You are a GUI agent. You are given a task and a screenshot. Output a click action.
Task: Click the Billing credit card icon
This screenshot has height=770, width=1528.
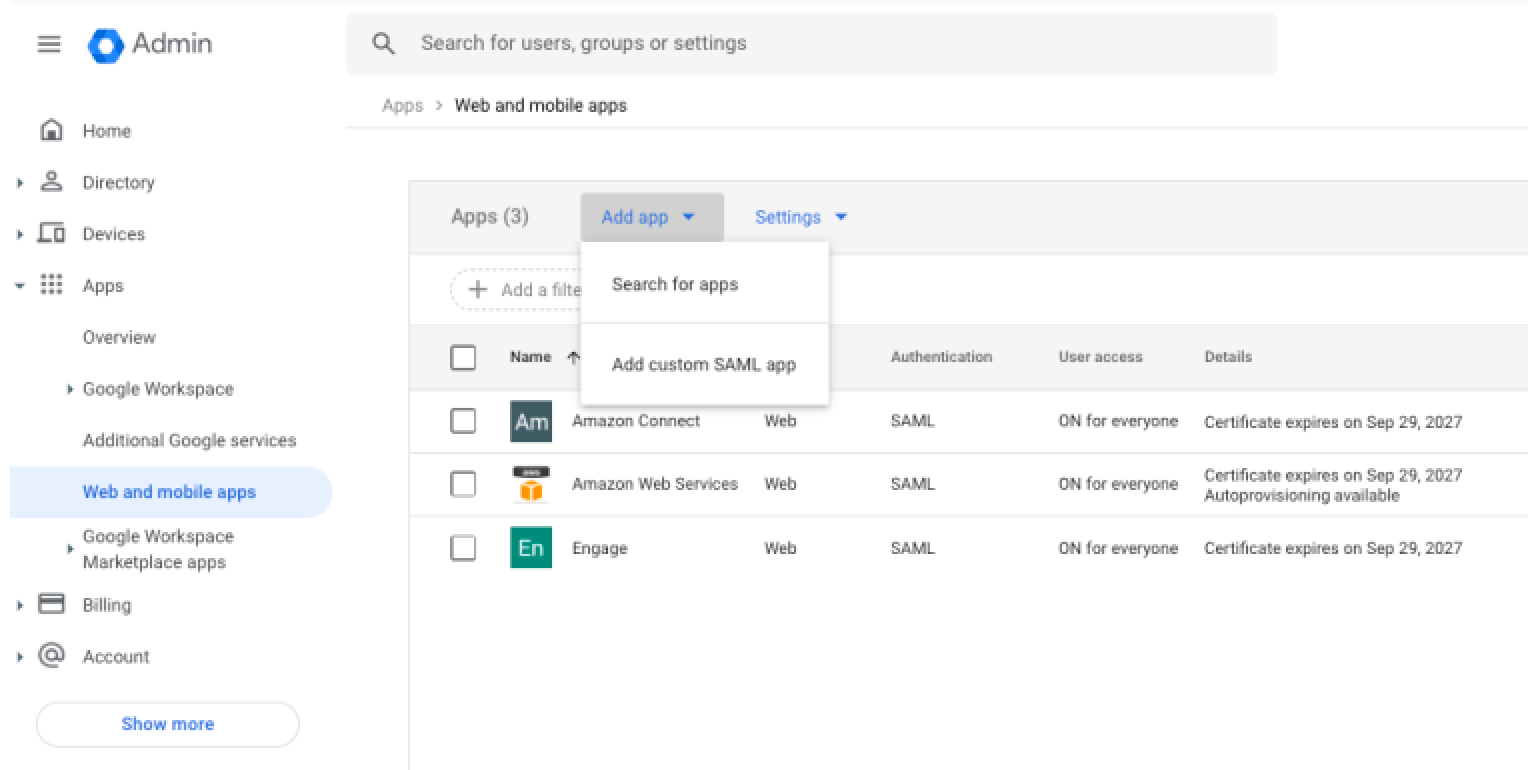pyautogui.click(x=51, y=605)
